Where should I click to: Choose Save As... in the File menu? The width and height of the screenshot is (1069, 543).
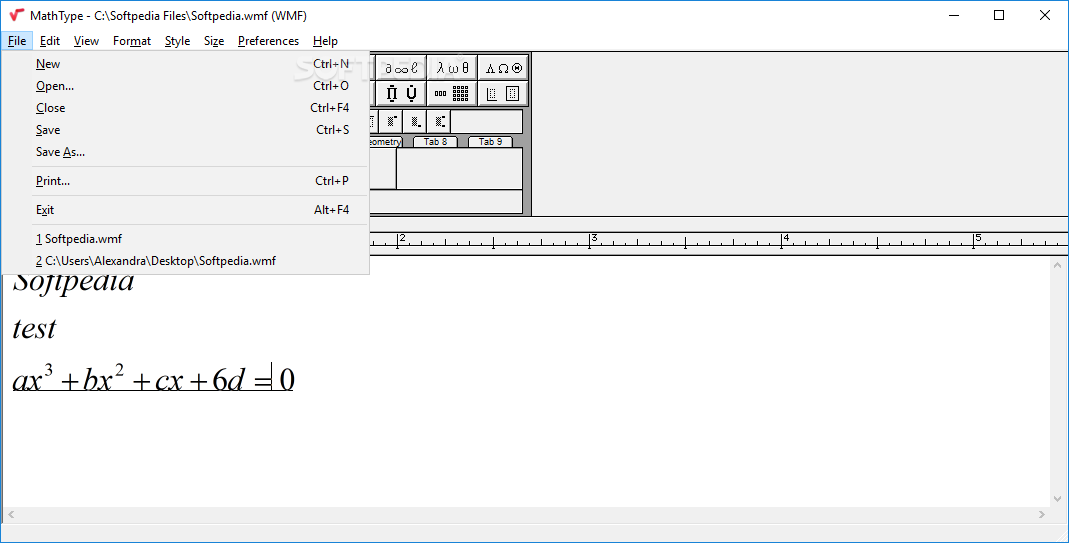(x=185, y=152)
